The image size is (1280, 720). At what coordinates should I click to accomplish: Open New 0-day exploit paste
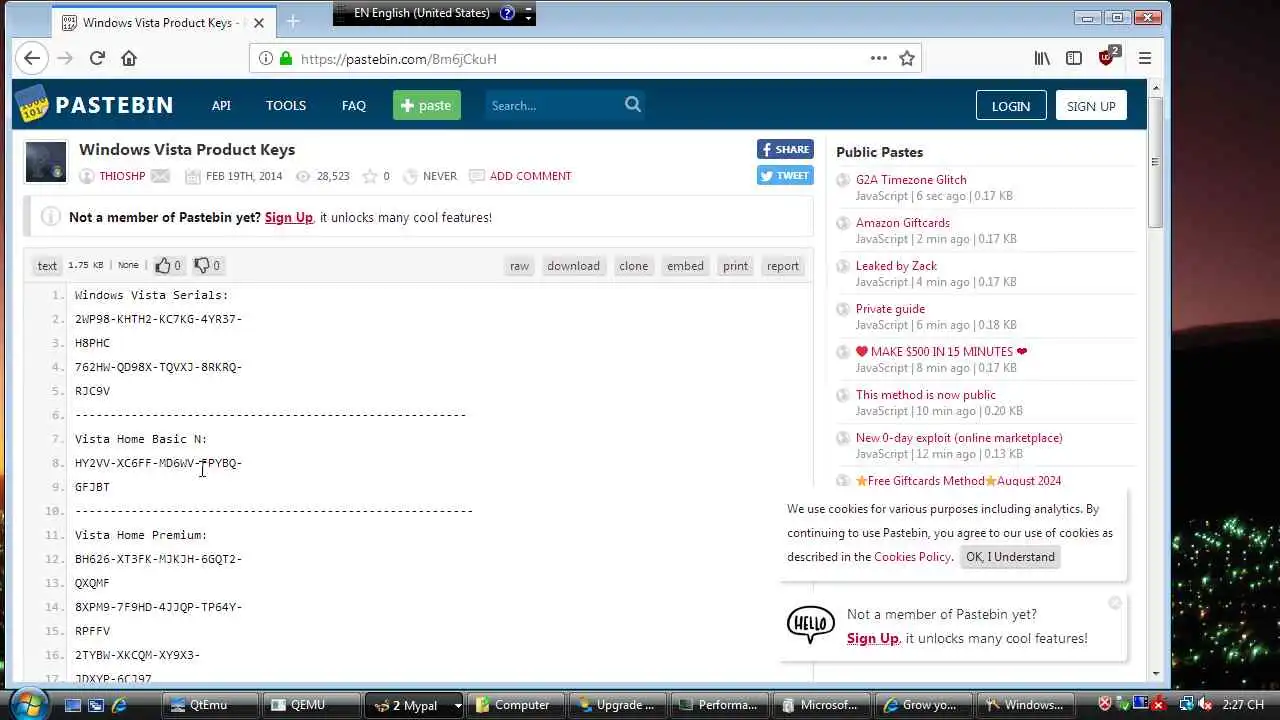959,438
